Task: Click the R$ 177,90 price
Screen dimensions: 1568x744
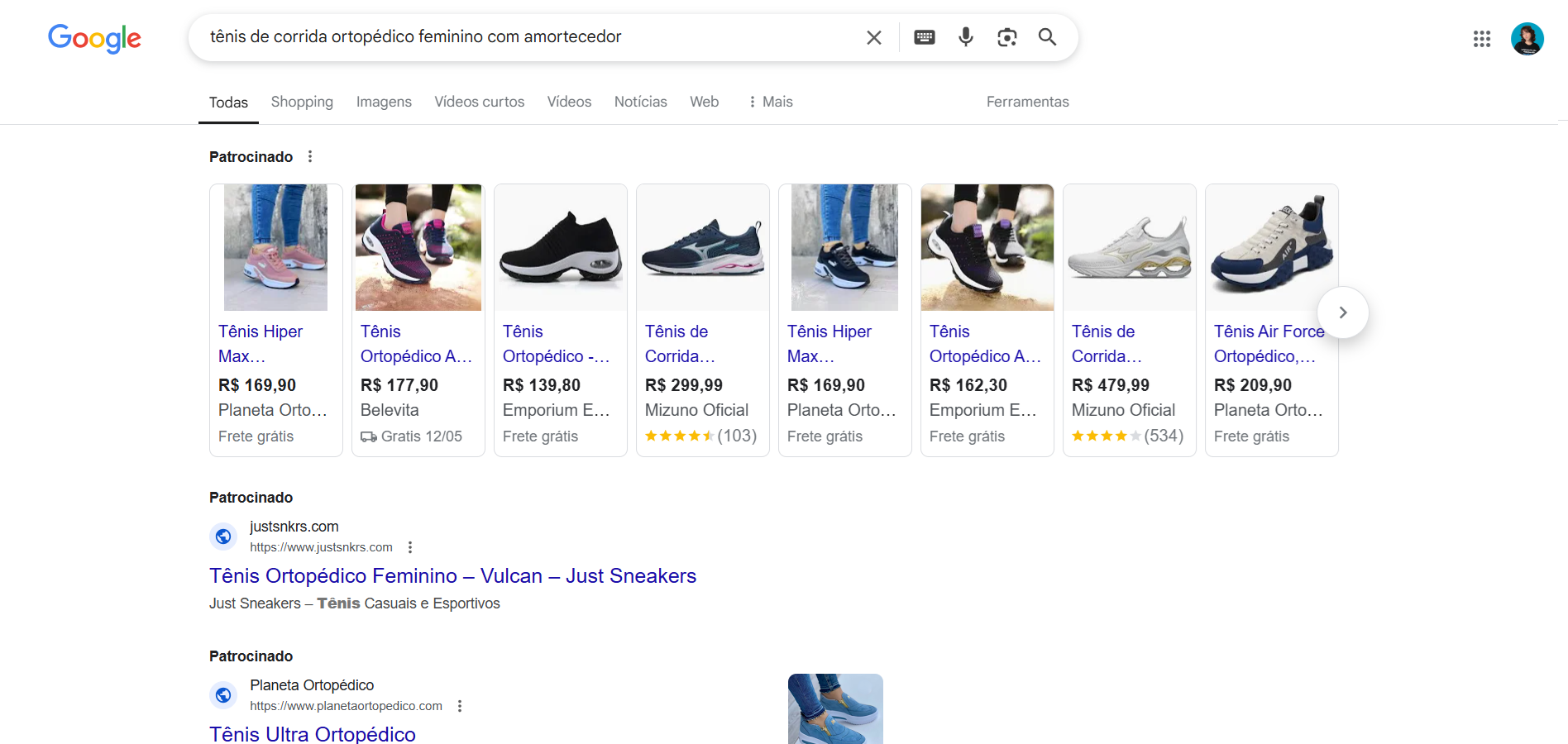Action: click(399, 385)
